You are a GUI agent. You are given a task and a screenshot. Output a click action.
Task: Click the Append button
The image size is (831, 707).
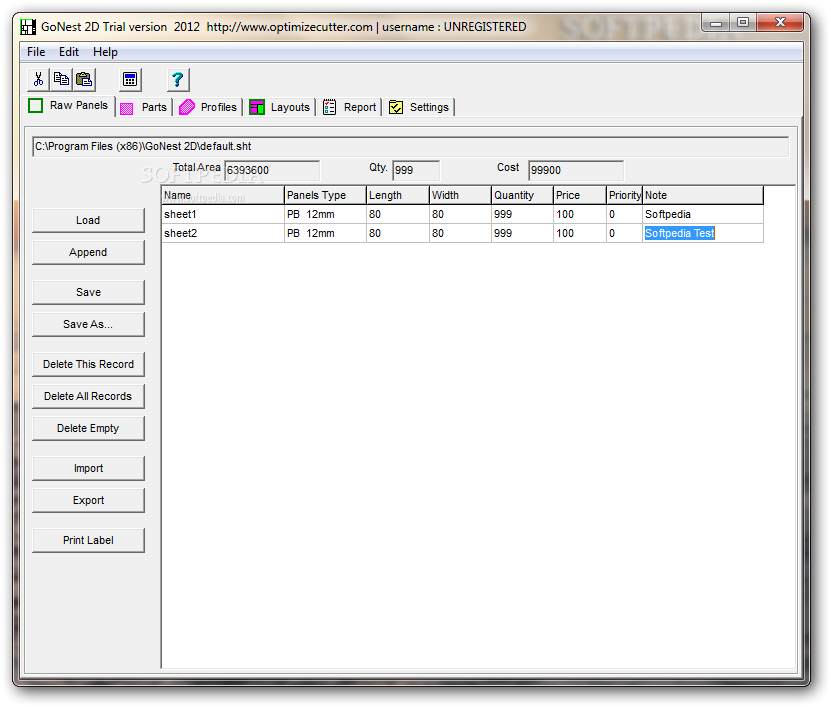(x=88, y=252)
